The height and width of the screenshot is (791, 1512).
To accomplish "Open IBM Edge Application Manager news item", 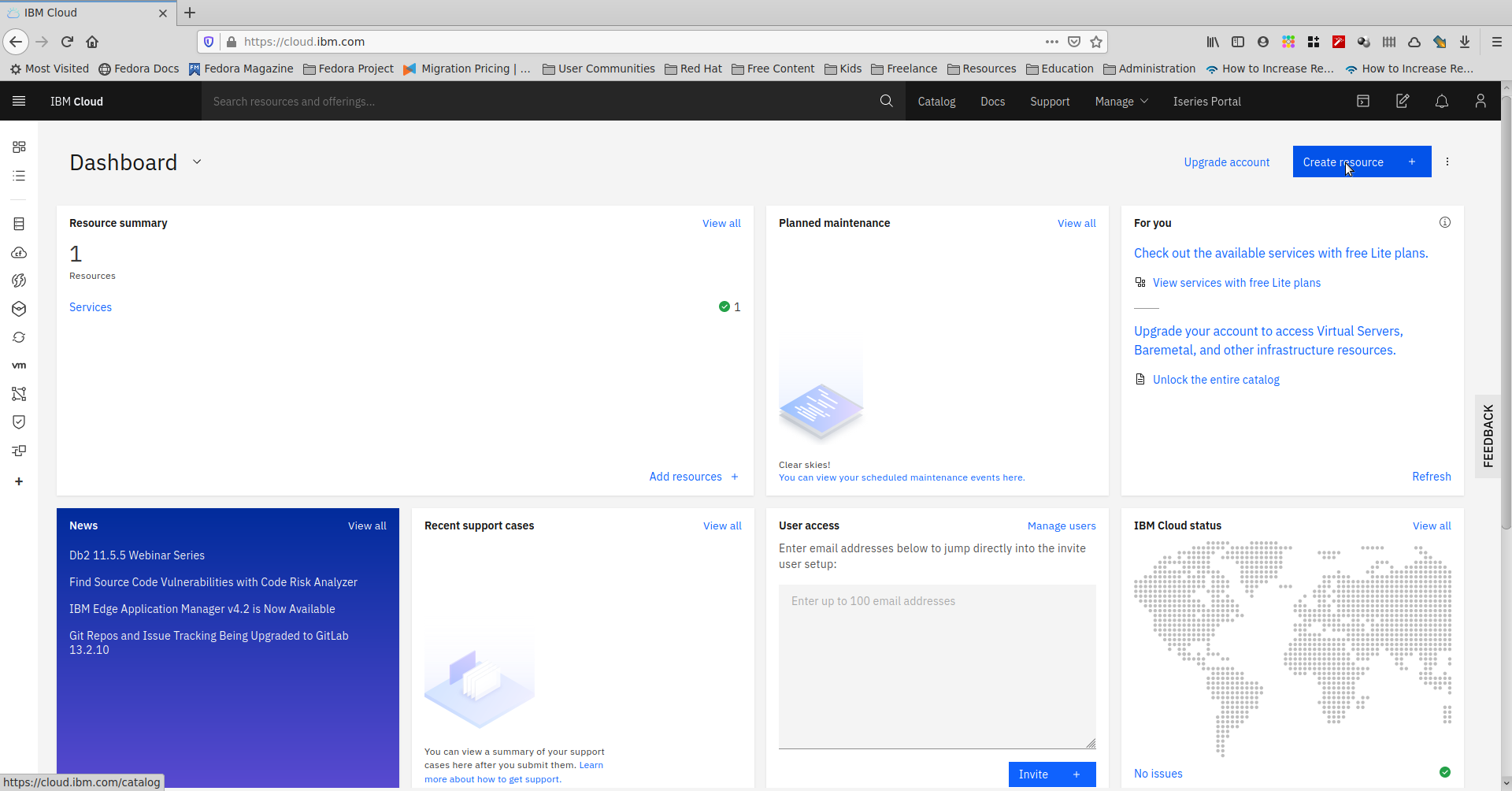I will point(202,609).
